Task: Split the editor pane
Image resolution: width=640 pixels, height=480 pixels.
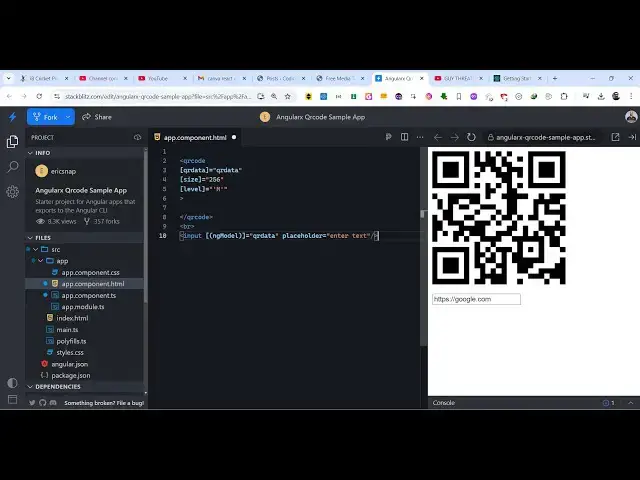Action: pos(404,137)
